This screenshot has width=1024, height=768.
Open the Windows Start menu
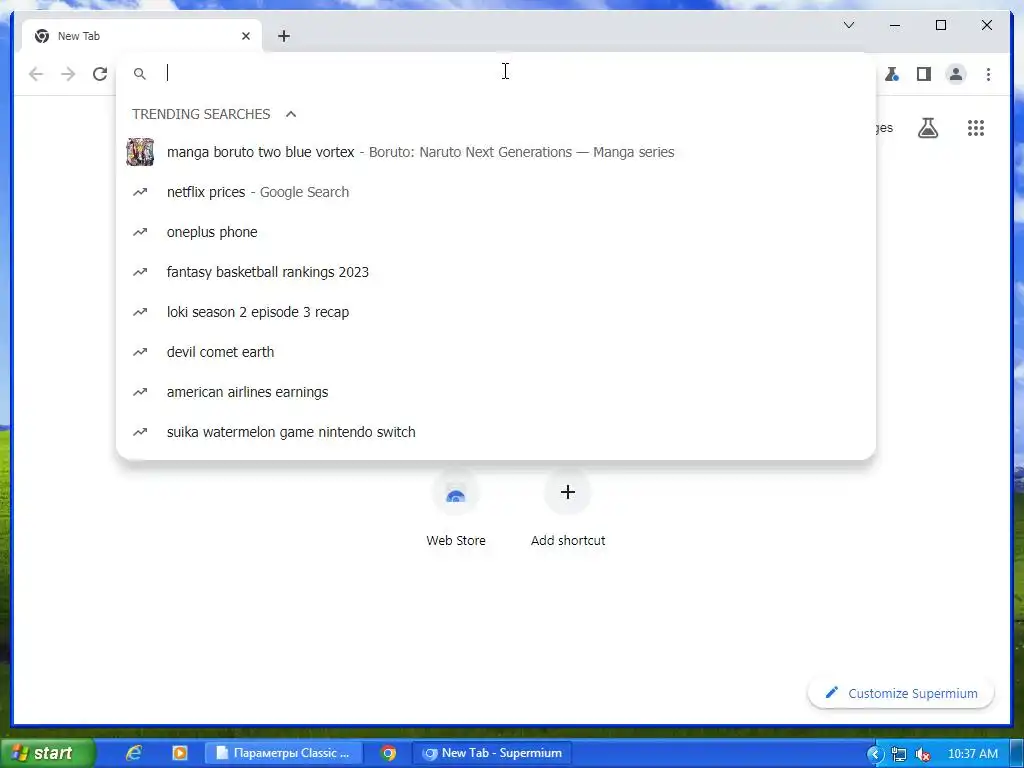pyautogui.click(x=46, y=753)
